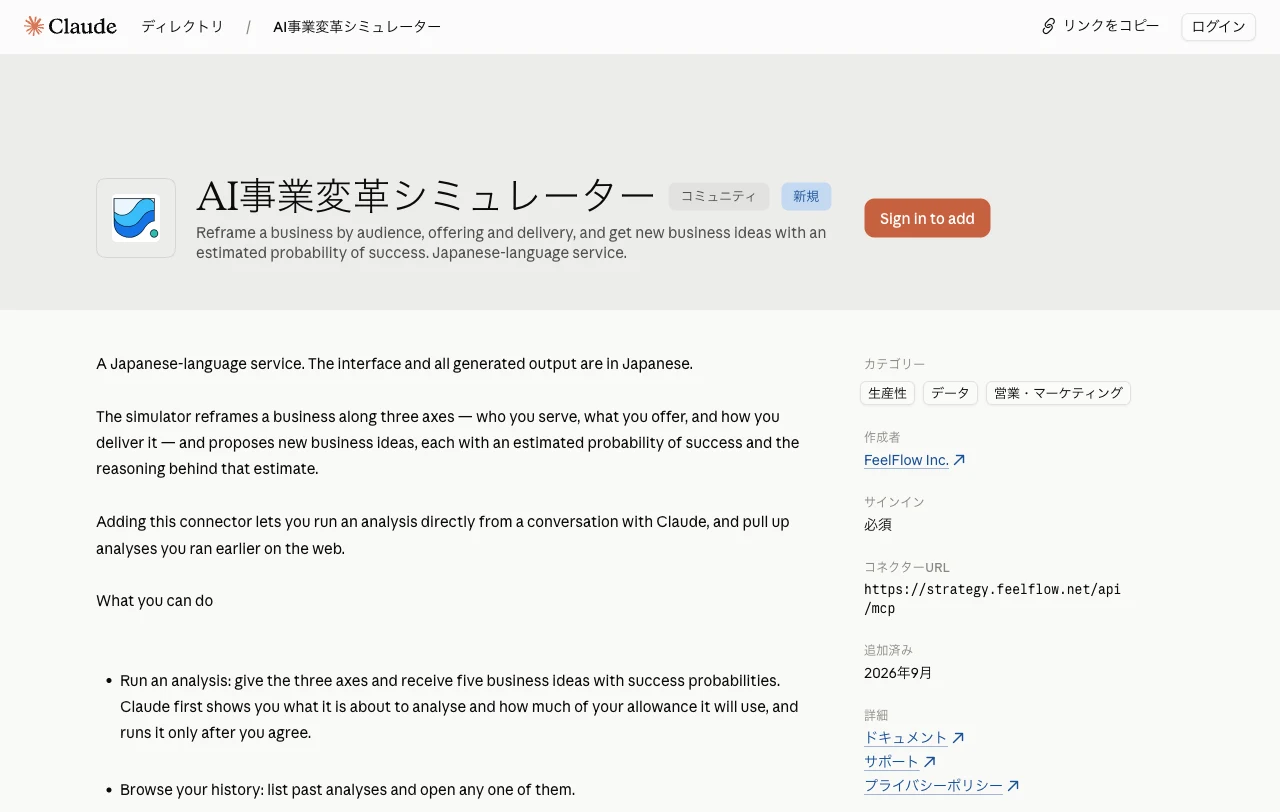Click 'Browse your history' bullet text
Image resolution: width=1280 pixels, height=812 pixels.
[x=347, y=790]
